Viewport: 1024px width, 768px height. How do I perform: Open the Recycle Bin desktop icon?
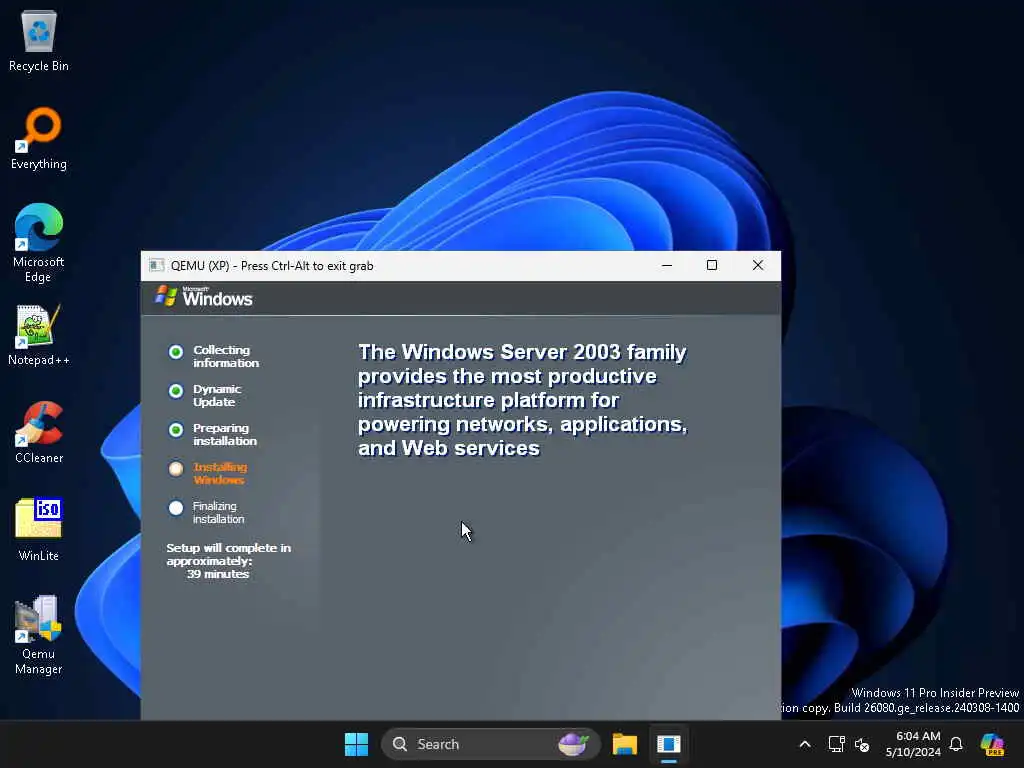point(39,40)
